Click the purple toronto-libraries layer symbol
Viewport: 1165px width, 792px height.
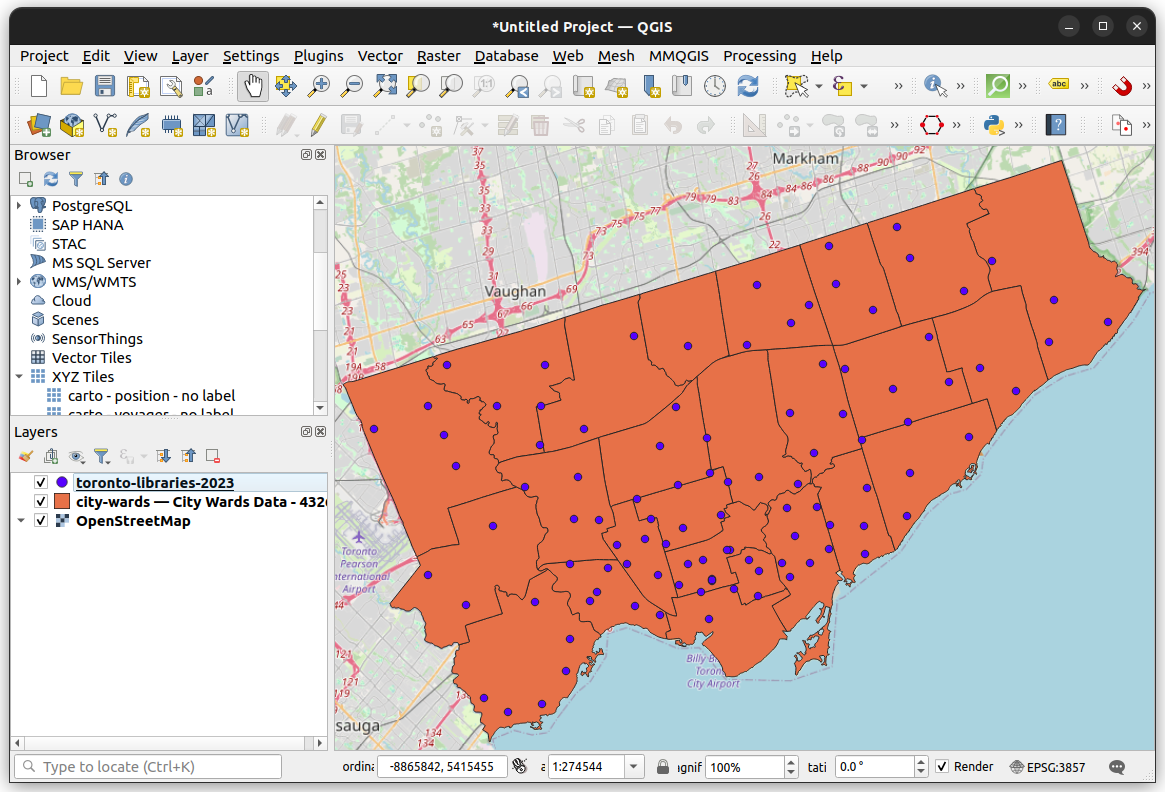tap(62, 482)
